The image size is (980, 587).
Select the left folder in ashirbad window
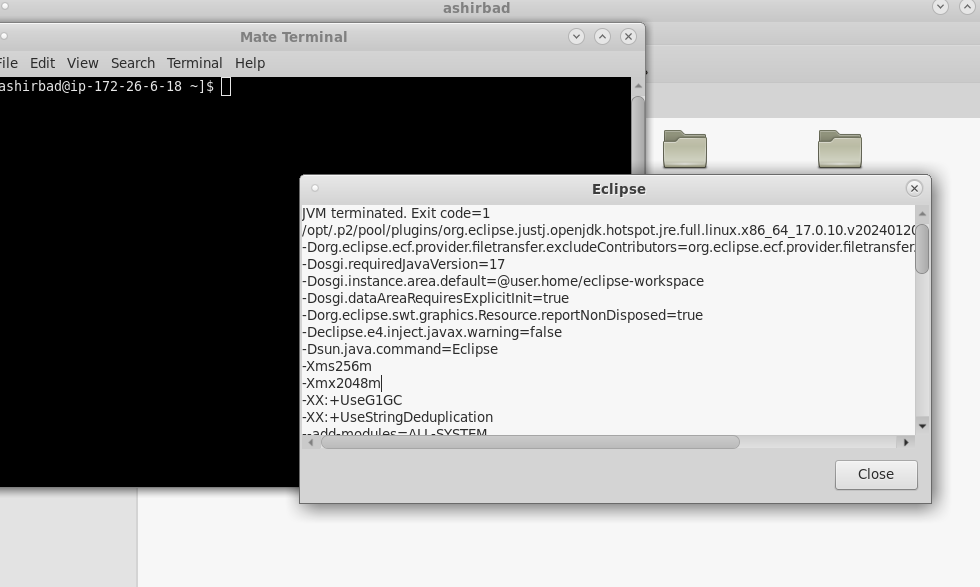[x=684, y=149]
